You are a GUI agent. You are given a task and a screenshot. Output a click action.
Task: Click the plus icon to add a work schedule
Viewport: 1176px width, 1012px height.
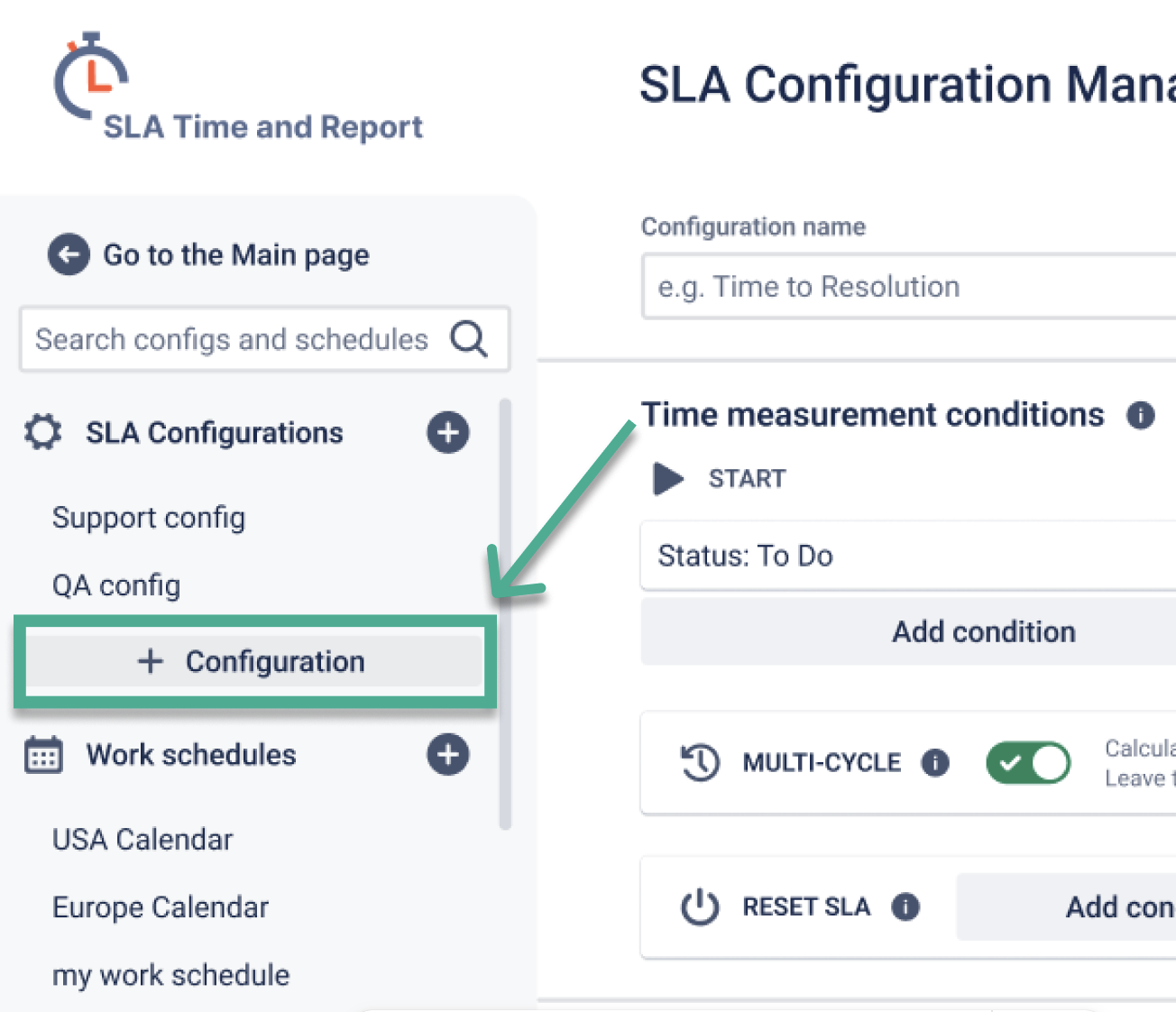click(448, 755)
